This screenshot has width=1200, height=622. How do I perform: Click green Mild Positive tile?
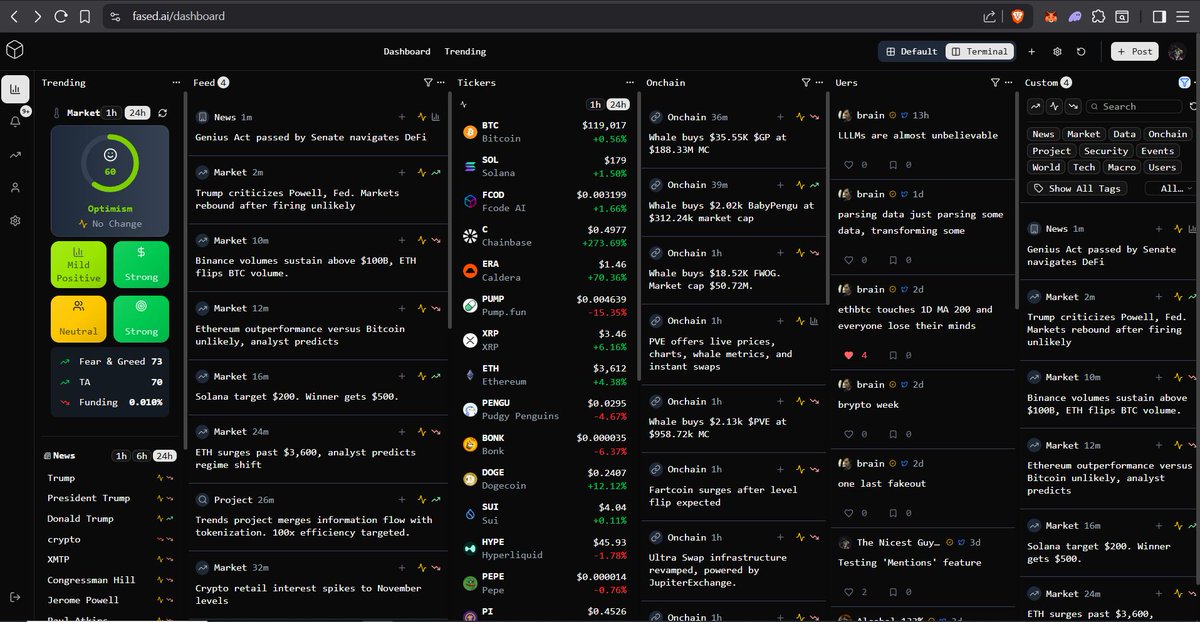pyautogui.click(x=78, y=265)
